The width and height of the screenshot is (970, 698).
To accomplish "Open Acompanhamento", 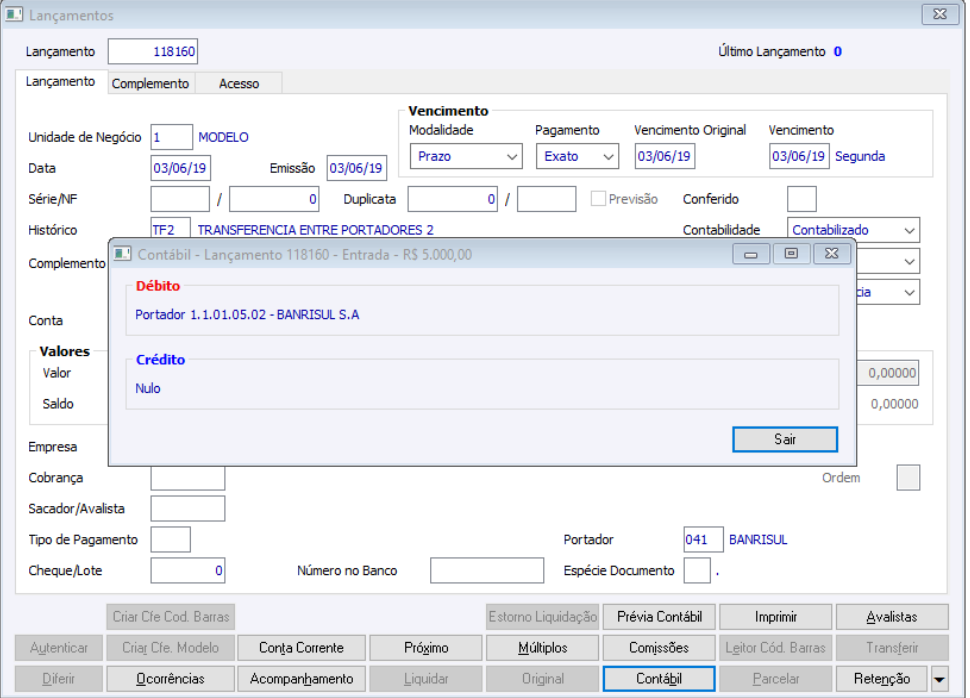I will pyautogui.click(x=301, y=679).
